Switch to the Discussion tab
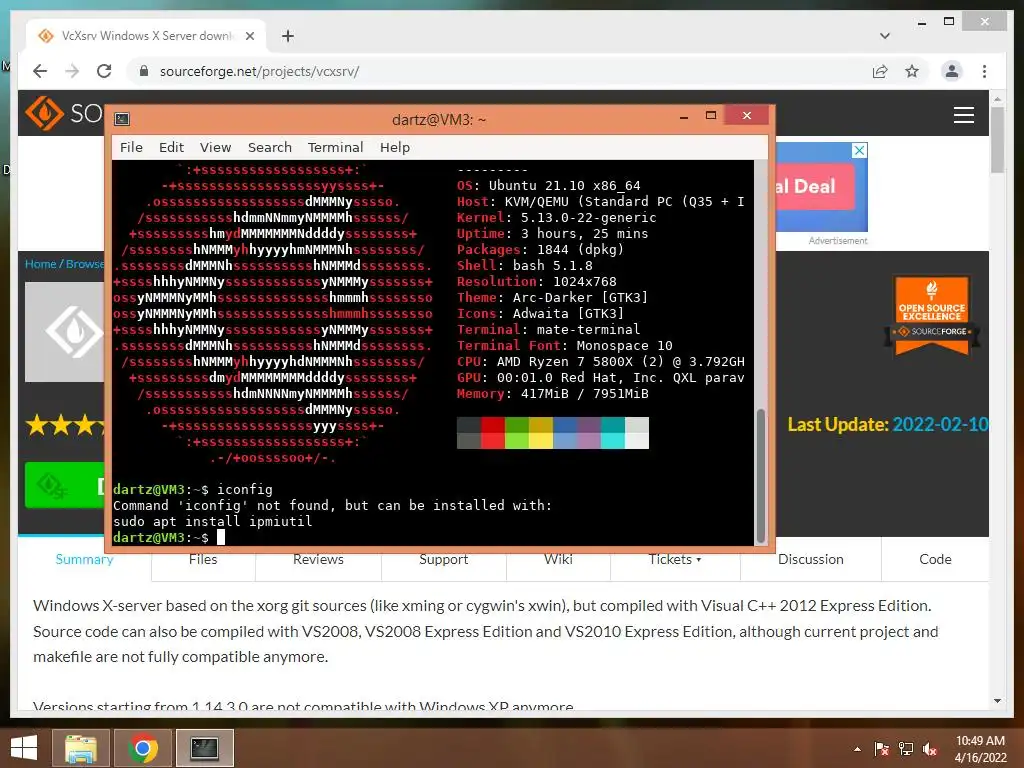The width and height of the screenshot is (1024, 768). (x=810, y=560)
